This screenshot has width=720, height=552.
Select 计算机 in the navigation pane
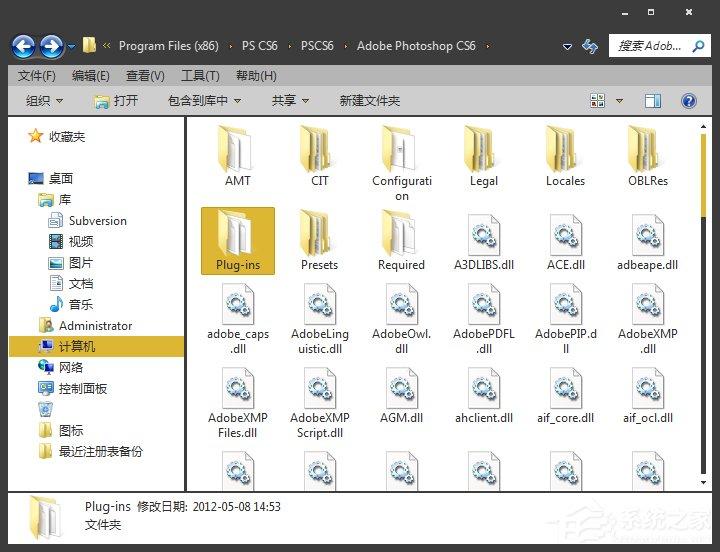point(96,346)
